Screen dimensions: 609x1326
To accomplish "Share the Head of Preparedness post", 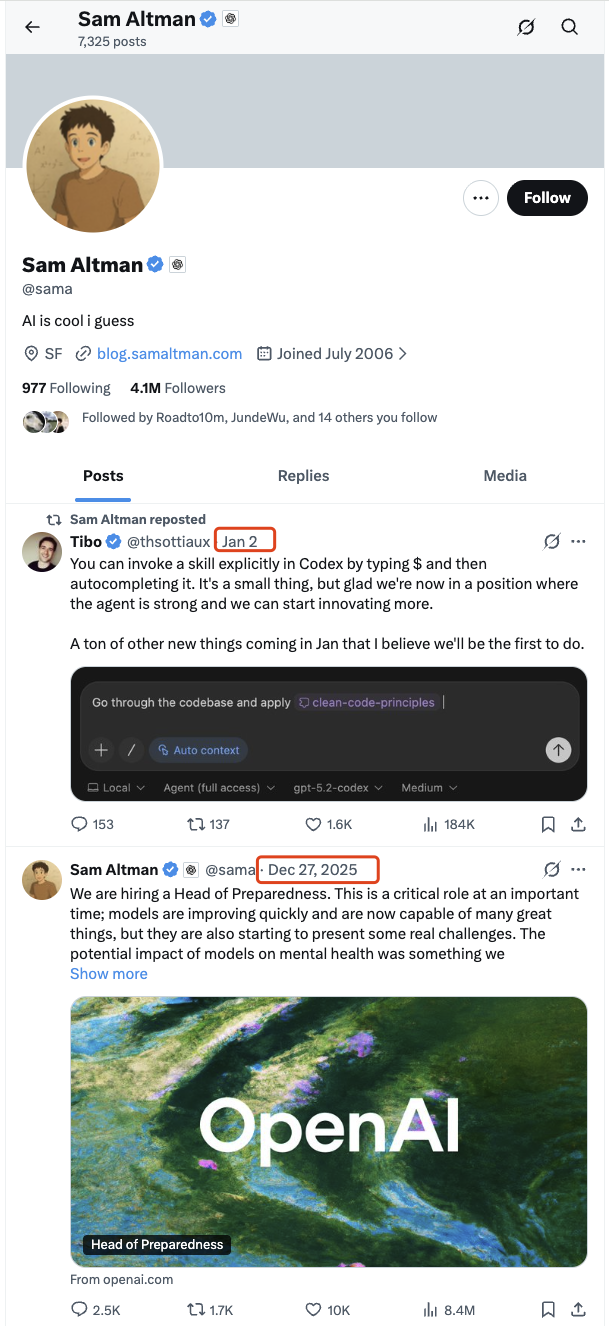I will [x=578, y=1309].
